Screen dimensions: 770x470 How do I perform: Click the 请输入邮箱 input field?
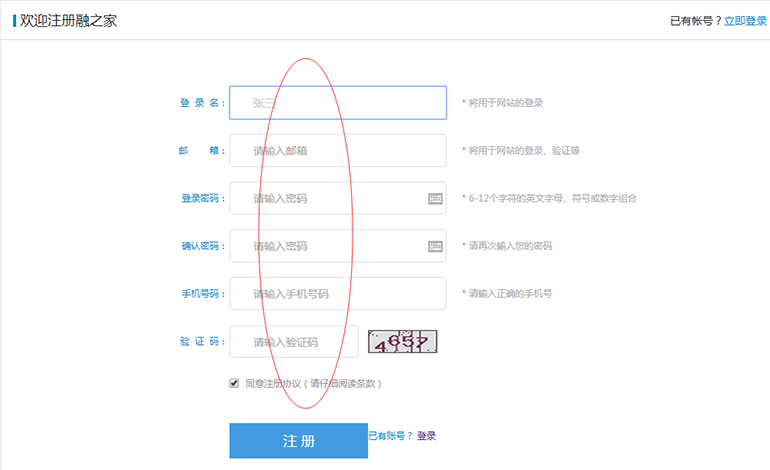[337, 150]
